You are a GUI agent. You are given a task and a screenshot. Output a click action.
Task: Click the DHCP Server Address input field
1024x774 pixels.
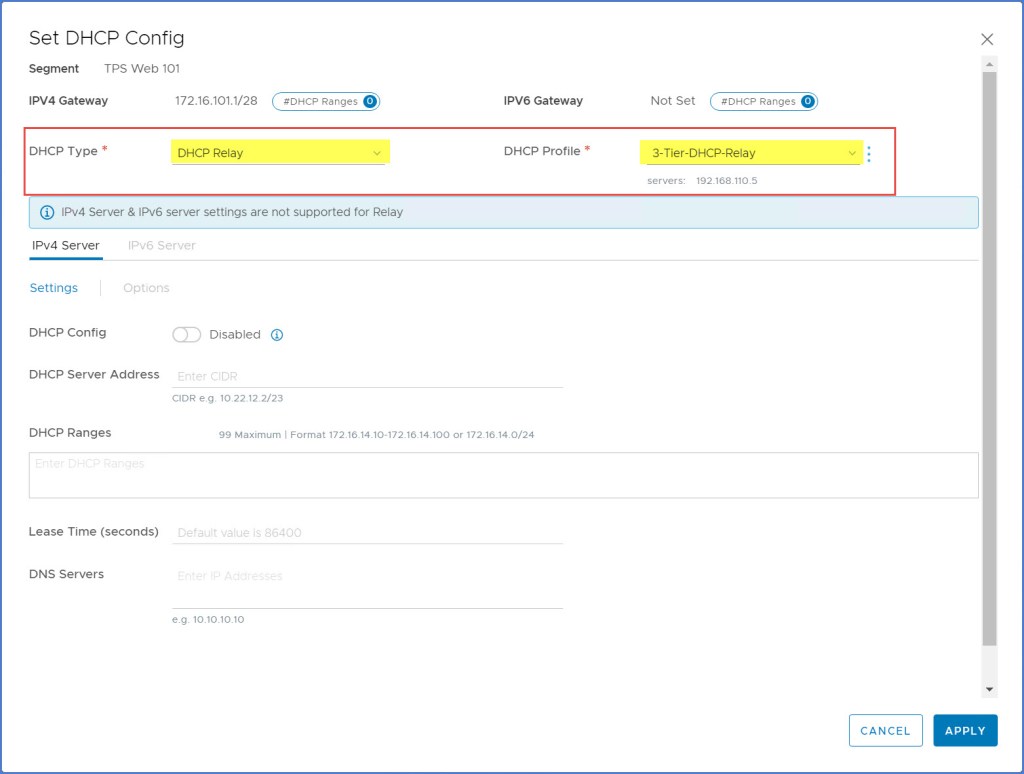click(367, 376)
